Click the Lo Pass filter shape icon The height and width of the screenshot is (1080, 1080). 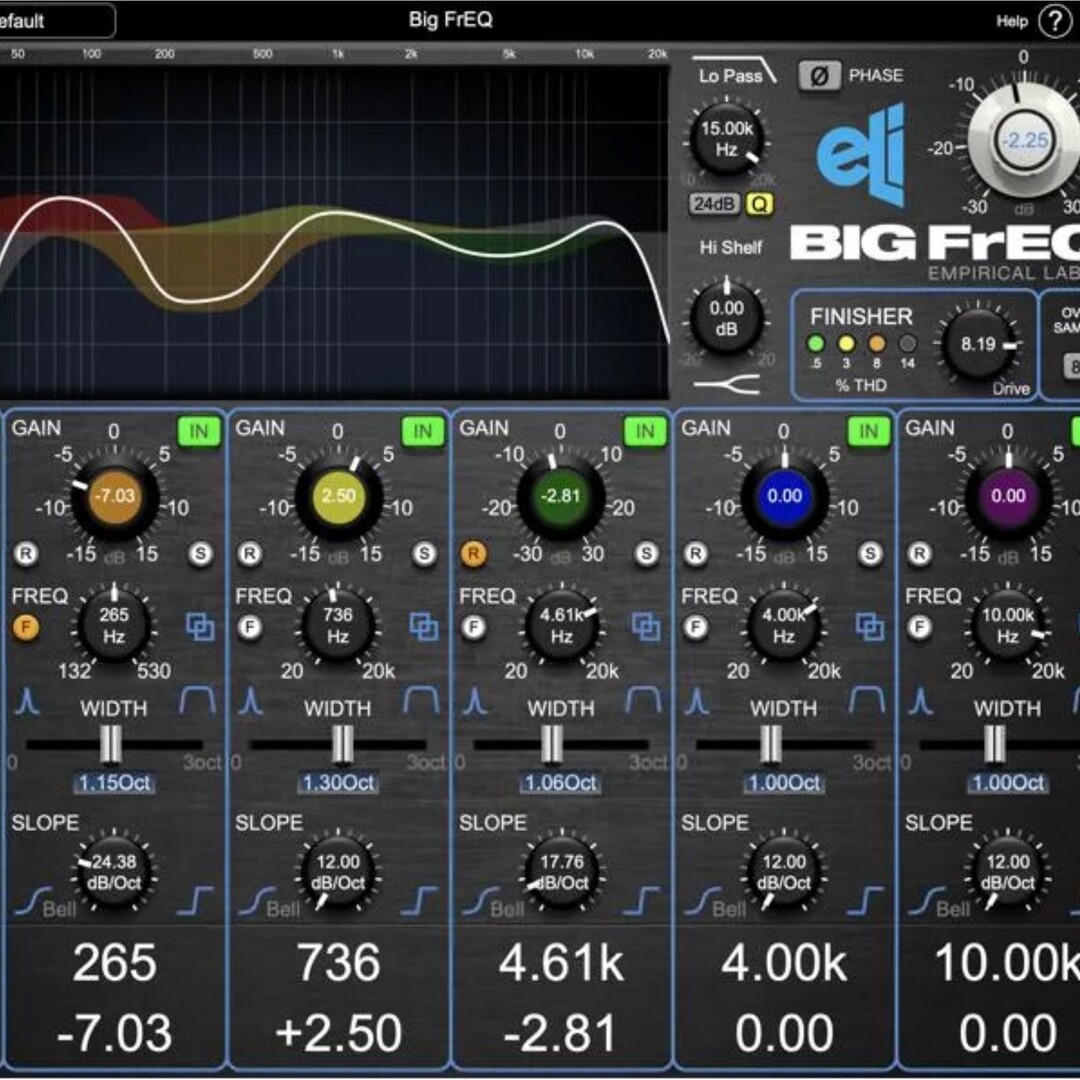pyautogui.click(x=734, y=70)
